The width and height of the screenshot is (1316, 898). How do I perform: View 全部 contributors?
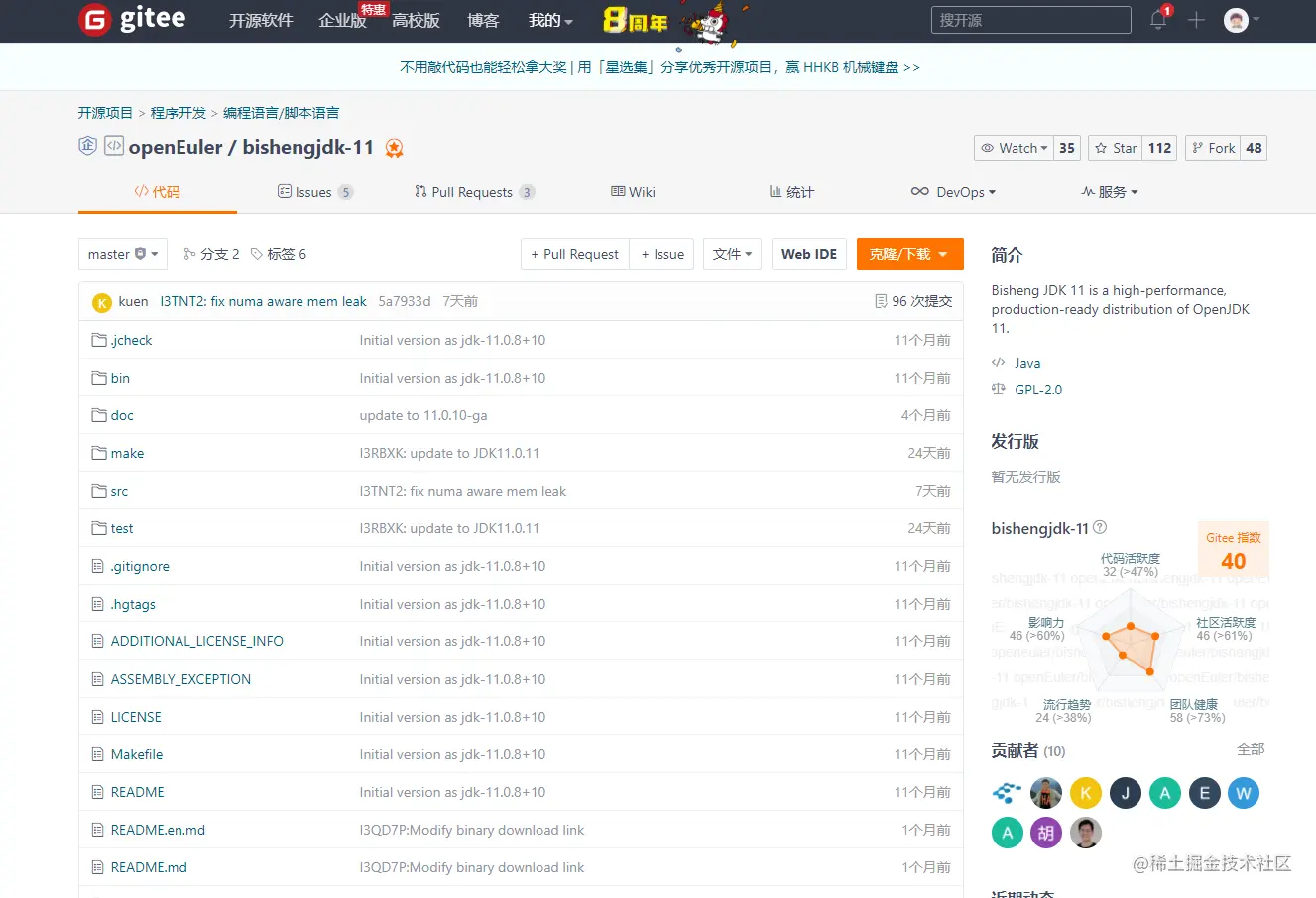[x=1251, y=749]
